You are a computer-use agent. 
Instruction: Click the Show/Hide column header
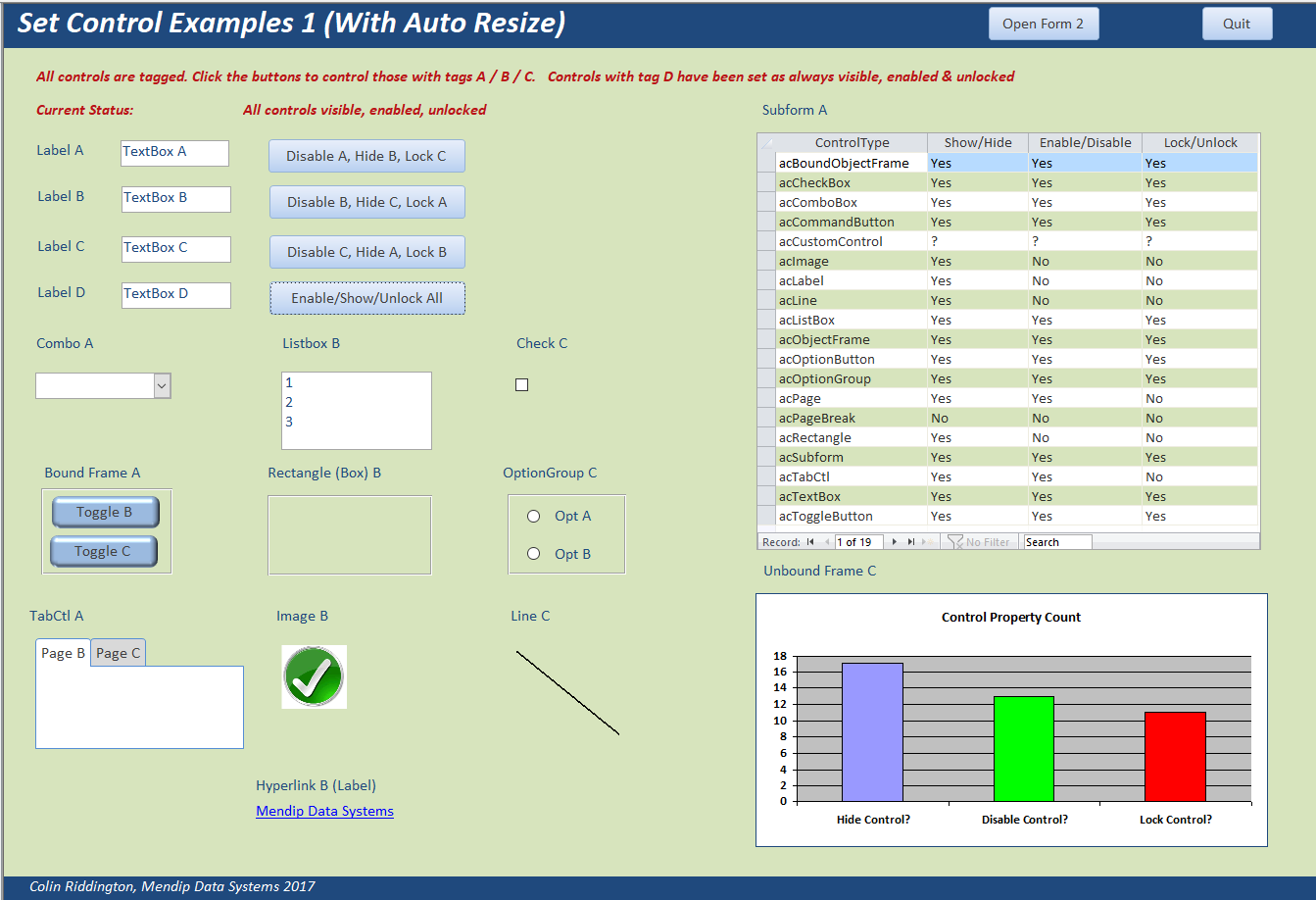(978, 143)
